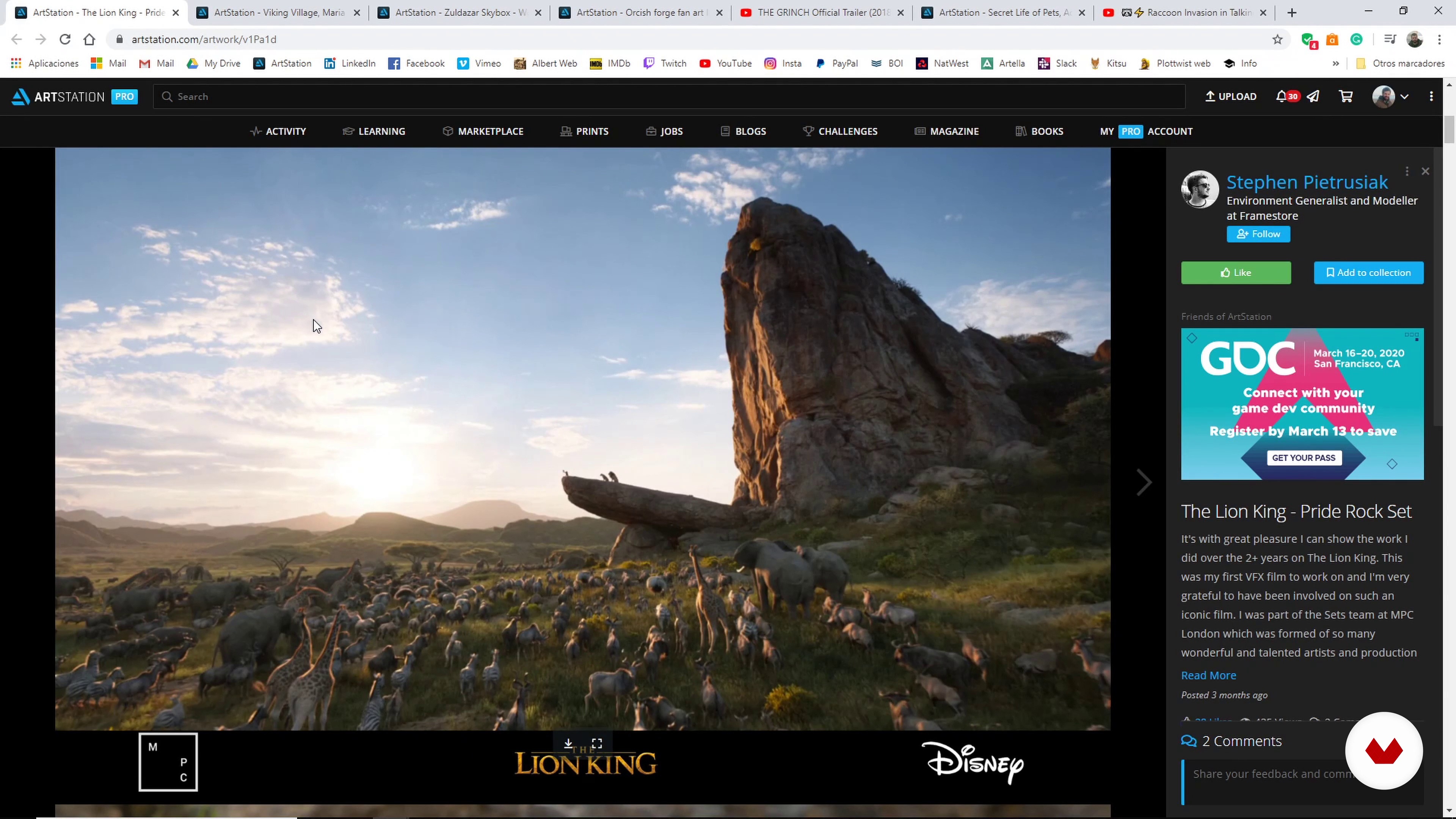The height and width of the screenshot is (819, 1456).
Task: Open the Slack bookmark
Action: [x=1057, y=63]
